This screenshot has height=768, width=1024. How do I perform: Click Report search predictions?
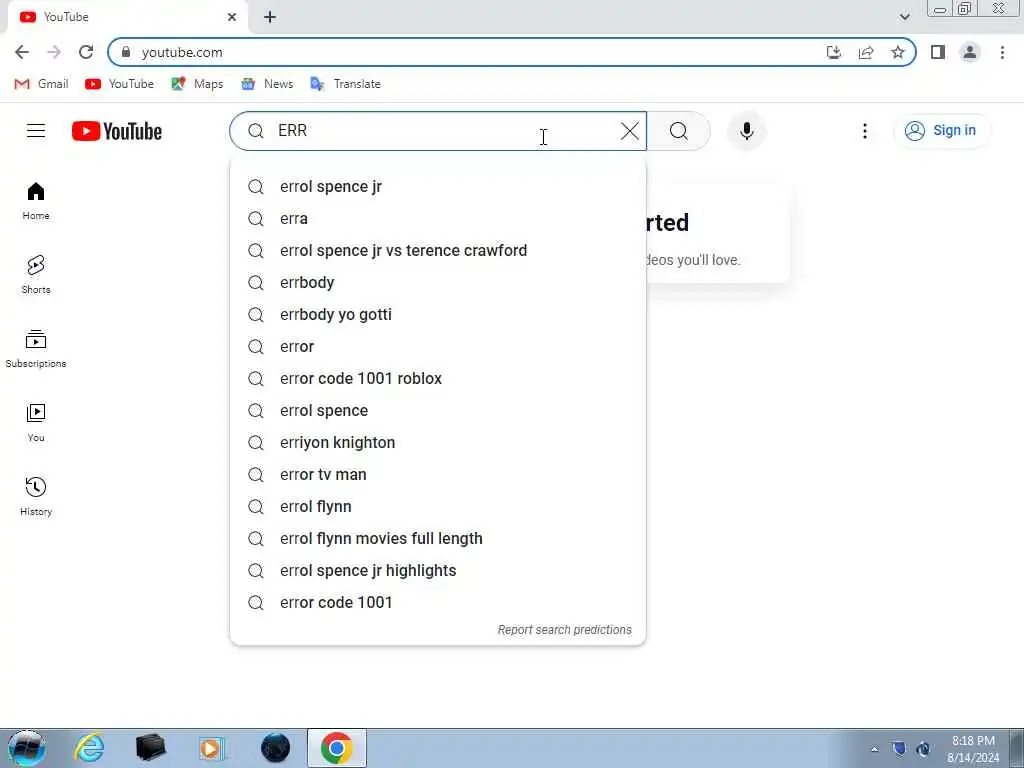[564, 630]
